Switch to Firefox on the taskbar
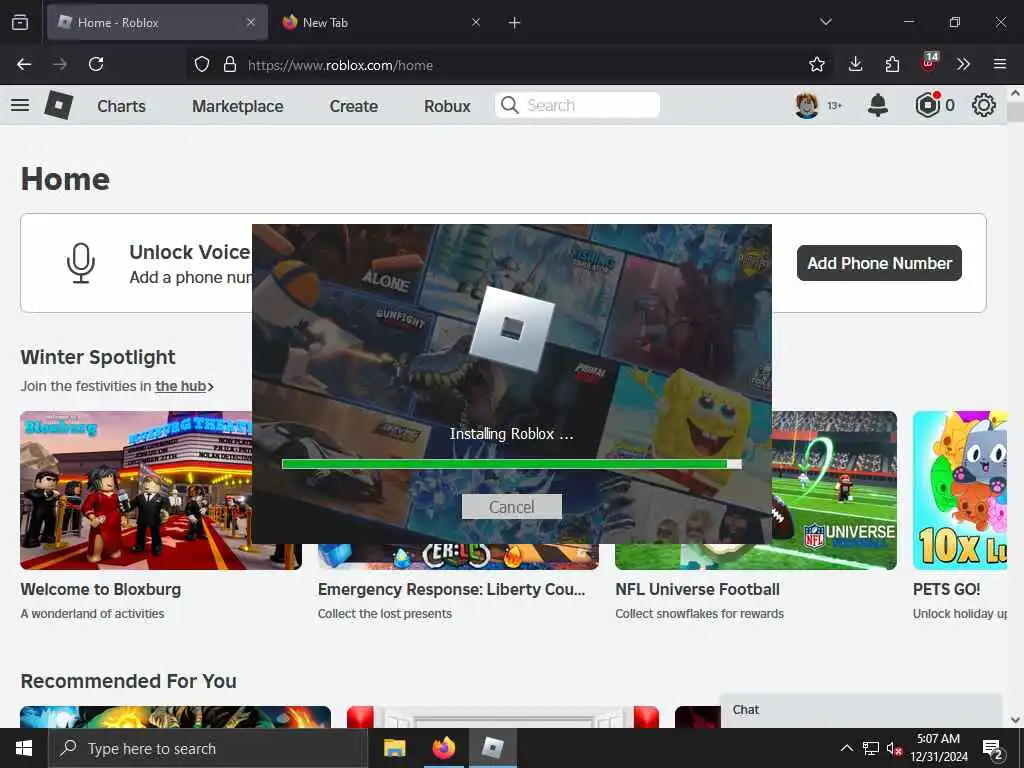Viewport: 1024px width, 768px height. coord(443,748)
